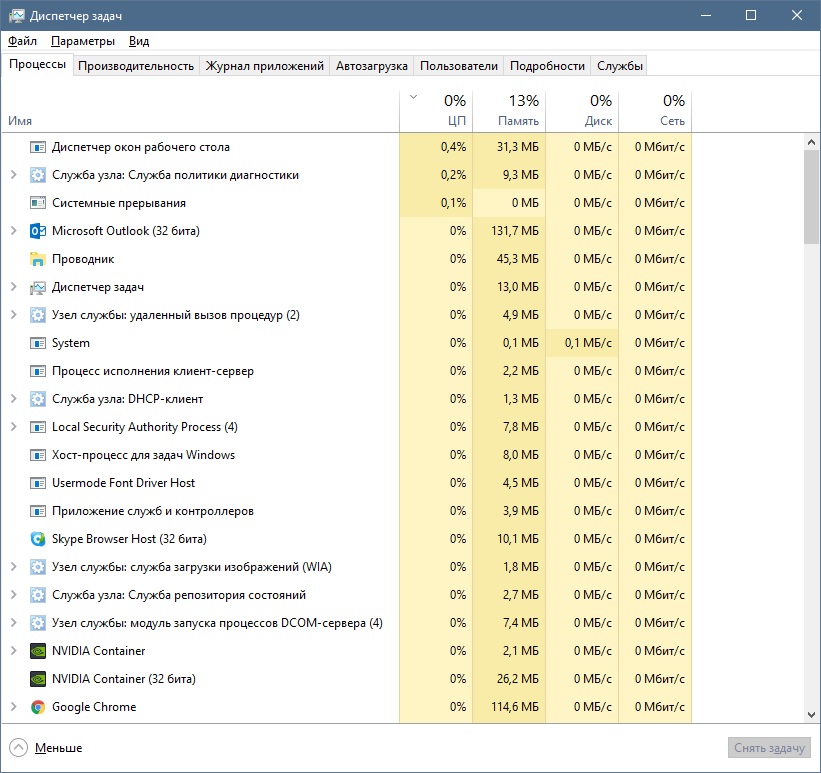The width and height of the screenshot is (821, 773).
Task: Click the Диспетчер задач row icon
Action: point(38,287)
